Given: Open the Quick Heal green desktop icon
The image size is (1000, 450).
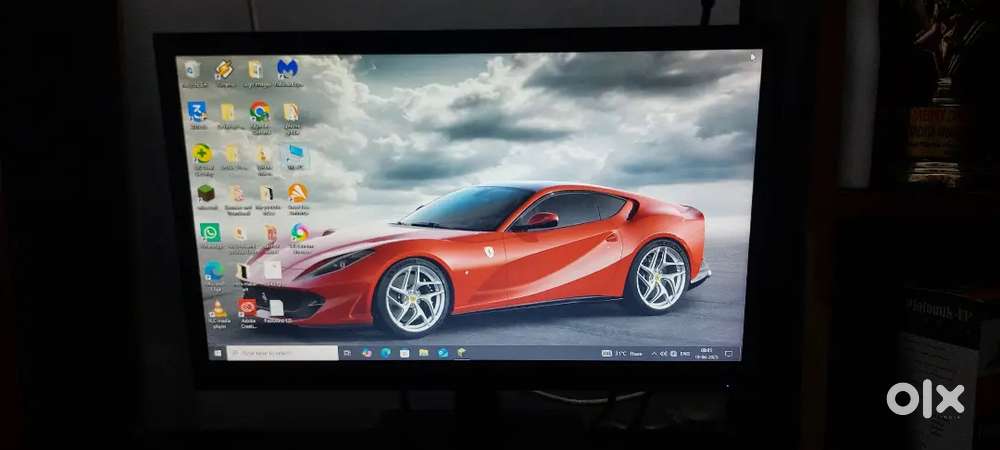Looking at the screenshot, I should point(202,153).
